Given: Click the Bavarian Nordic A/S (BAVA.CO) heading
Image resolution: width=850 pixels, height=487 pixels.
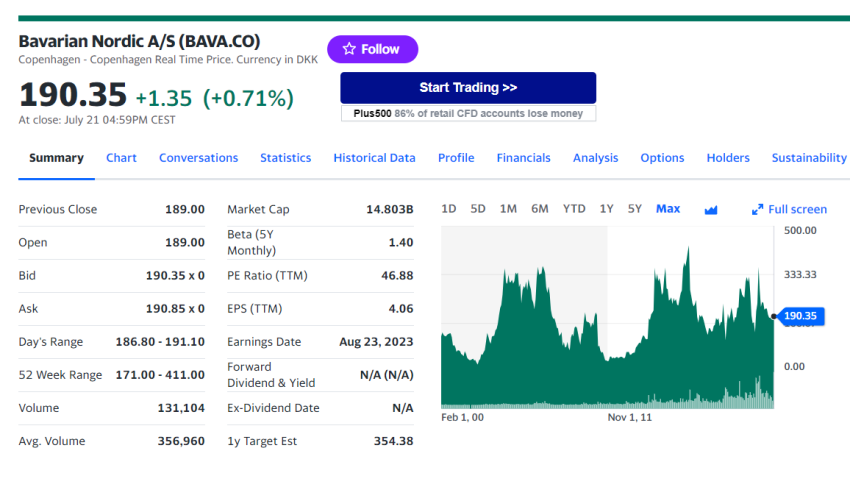Looking at the screenshot, I should [139, 41].
